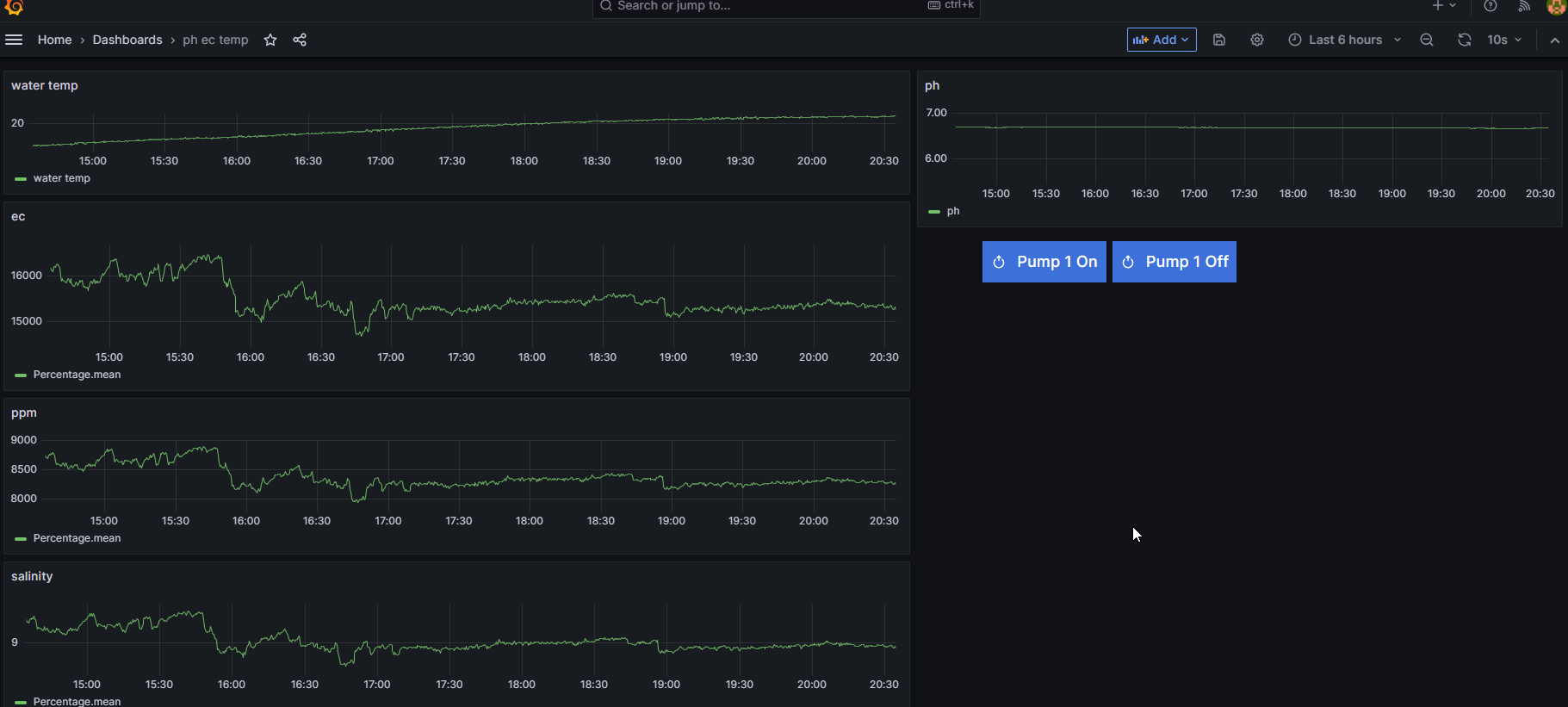Image resolution: width=1568 pixels, height=707 pixels.
Task: Open the Grafana home logo
Action: point(14,7)
